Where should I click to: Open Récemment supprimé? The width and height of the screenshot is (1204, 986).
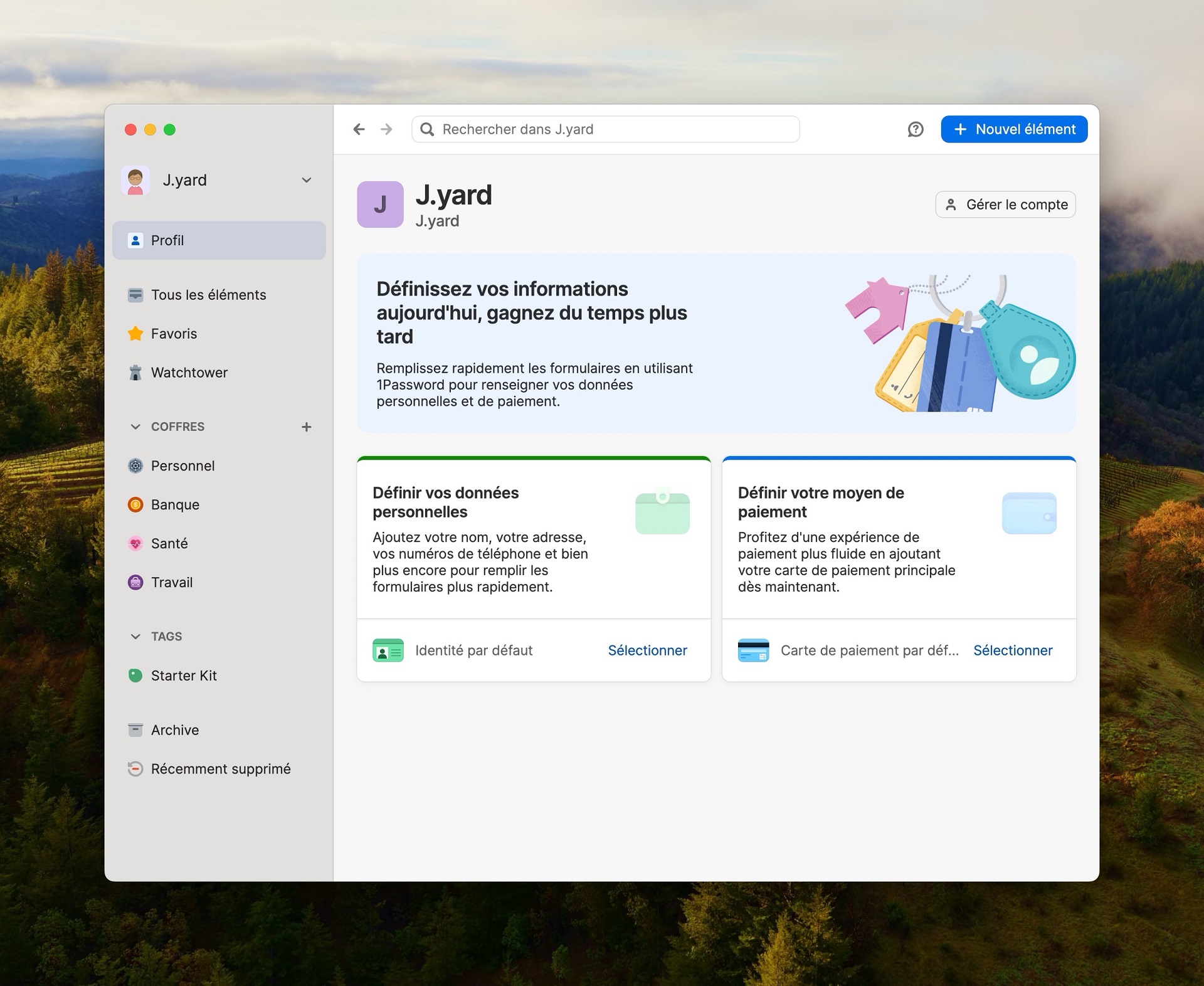tap(219, 769)
